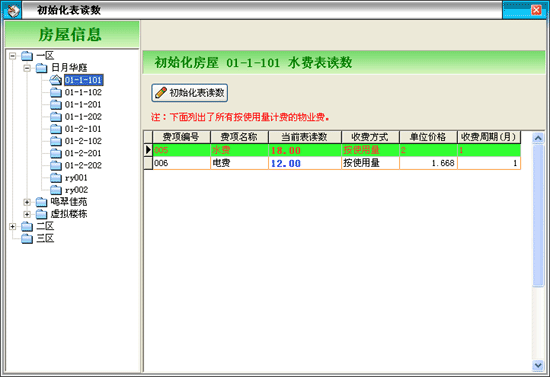Click the house icon for 01-1-101

(55, 80)
